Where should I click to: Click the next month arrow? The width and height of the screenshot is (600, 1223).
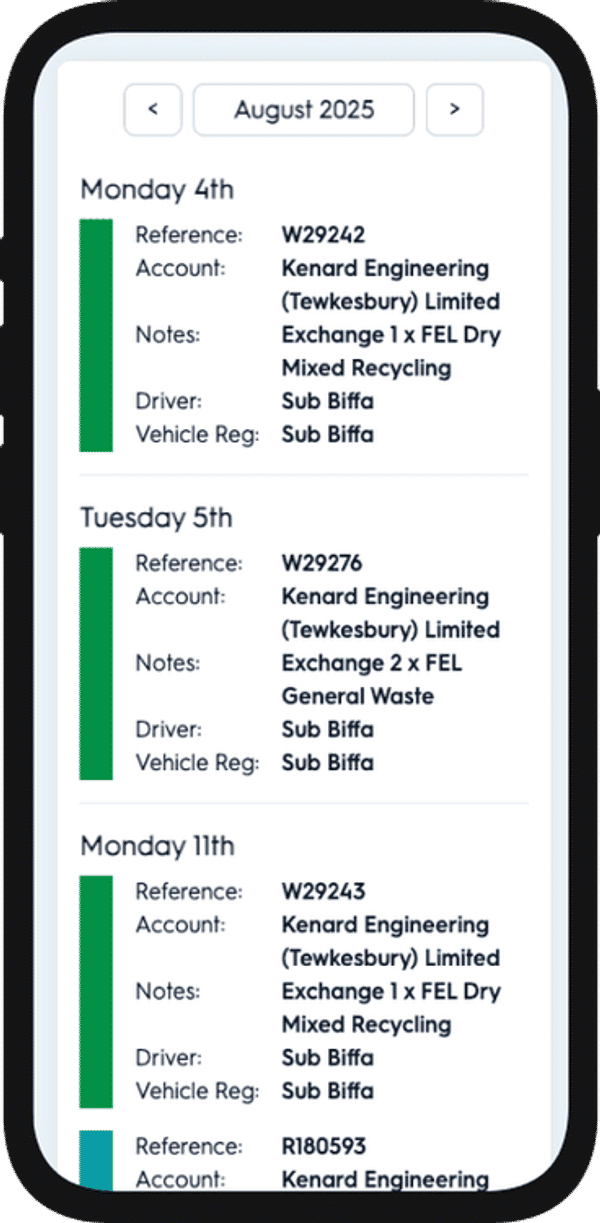tap(454, 110)
